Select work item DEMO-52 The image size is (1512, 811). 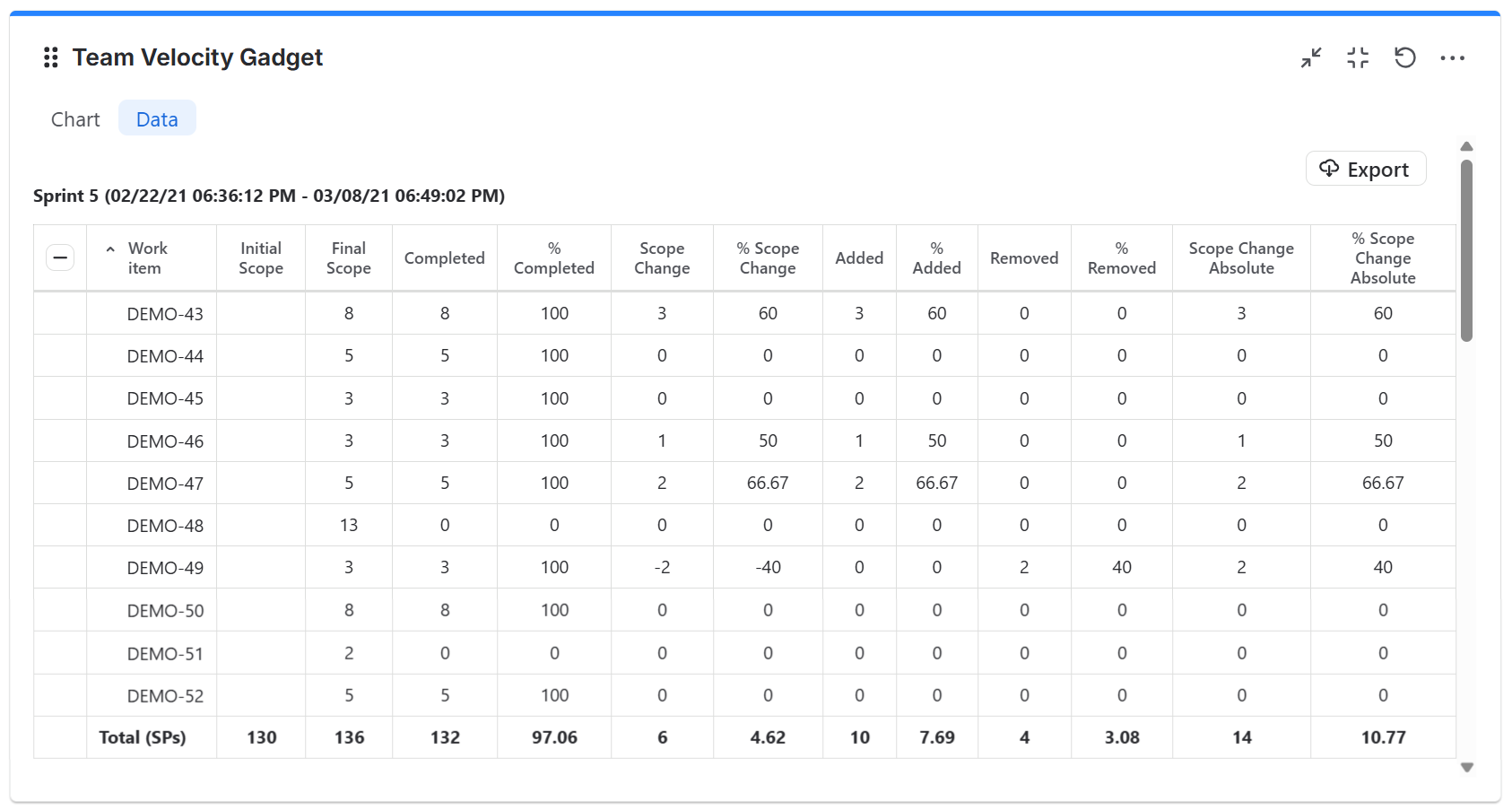(x=165, y=696)
